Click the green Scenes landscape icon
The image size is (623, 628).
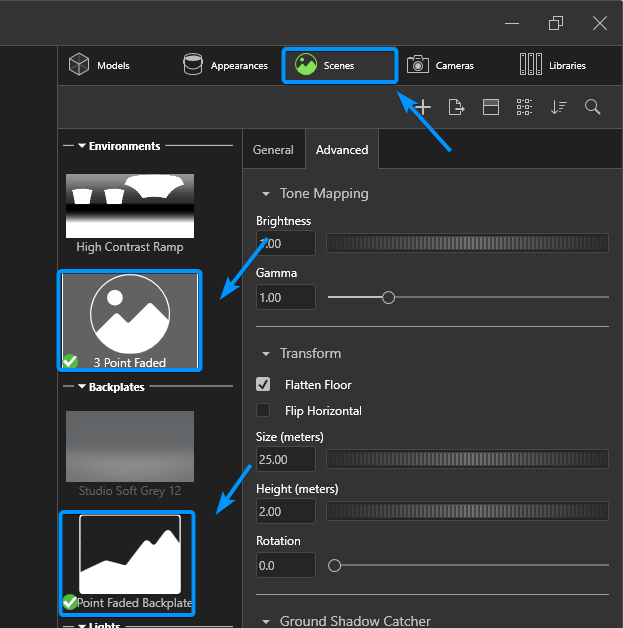coord(306,64)
